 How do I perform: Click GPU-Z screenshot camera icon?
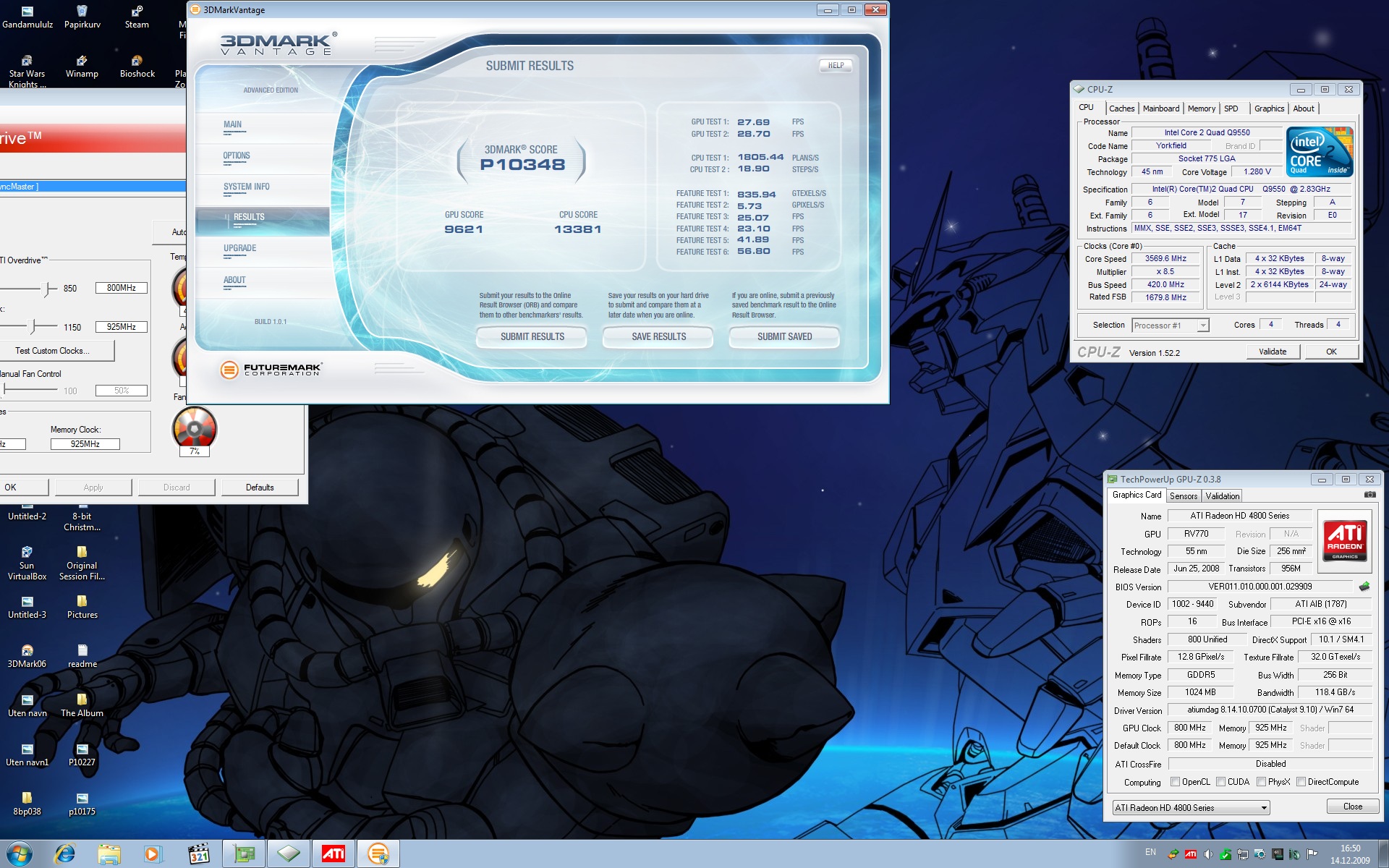1369,495
